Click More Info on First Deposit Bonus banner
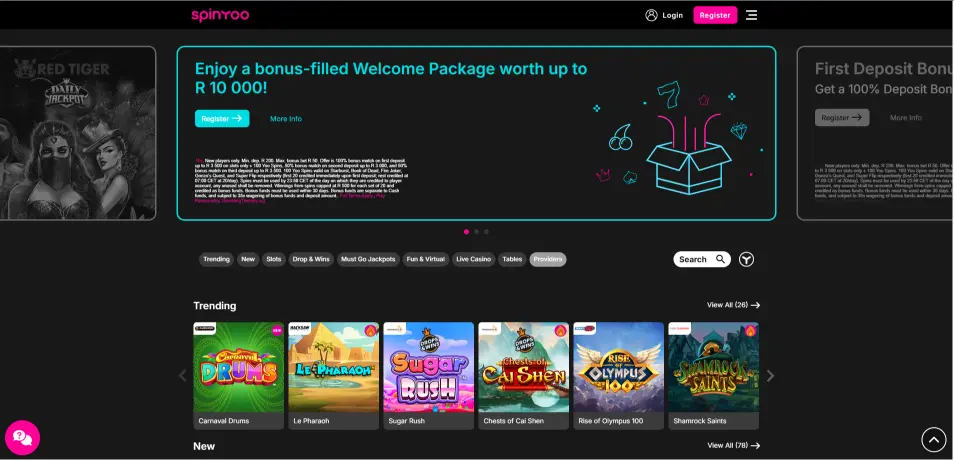 pyautogui.click(x=906, y=117)
